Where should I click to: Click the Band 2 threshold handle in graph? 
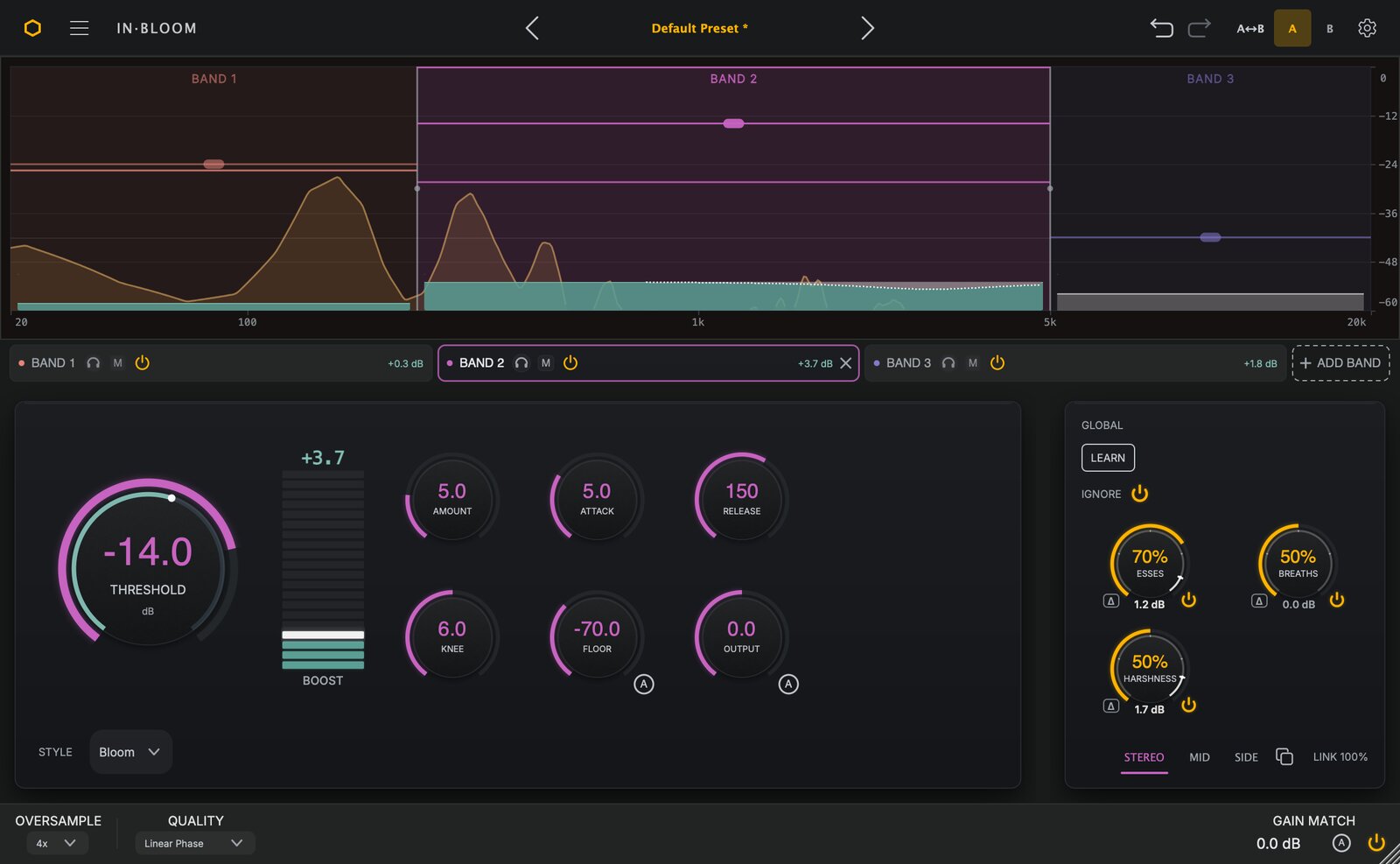pyautogui.click(x=733, y=123)
